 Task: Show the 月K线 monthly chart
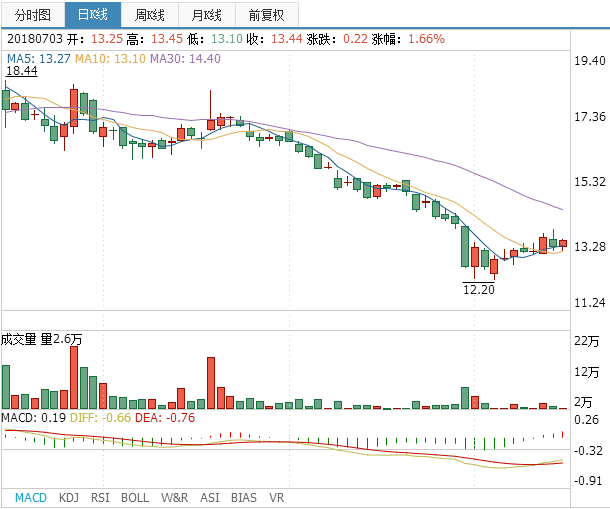pos(208,15)
